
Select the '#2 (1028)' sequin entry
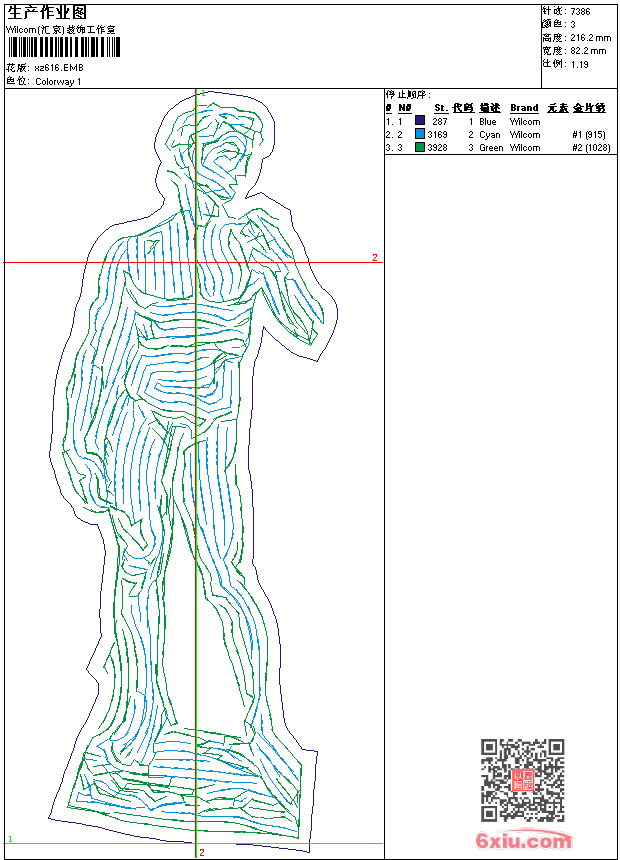coord(591,148)
